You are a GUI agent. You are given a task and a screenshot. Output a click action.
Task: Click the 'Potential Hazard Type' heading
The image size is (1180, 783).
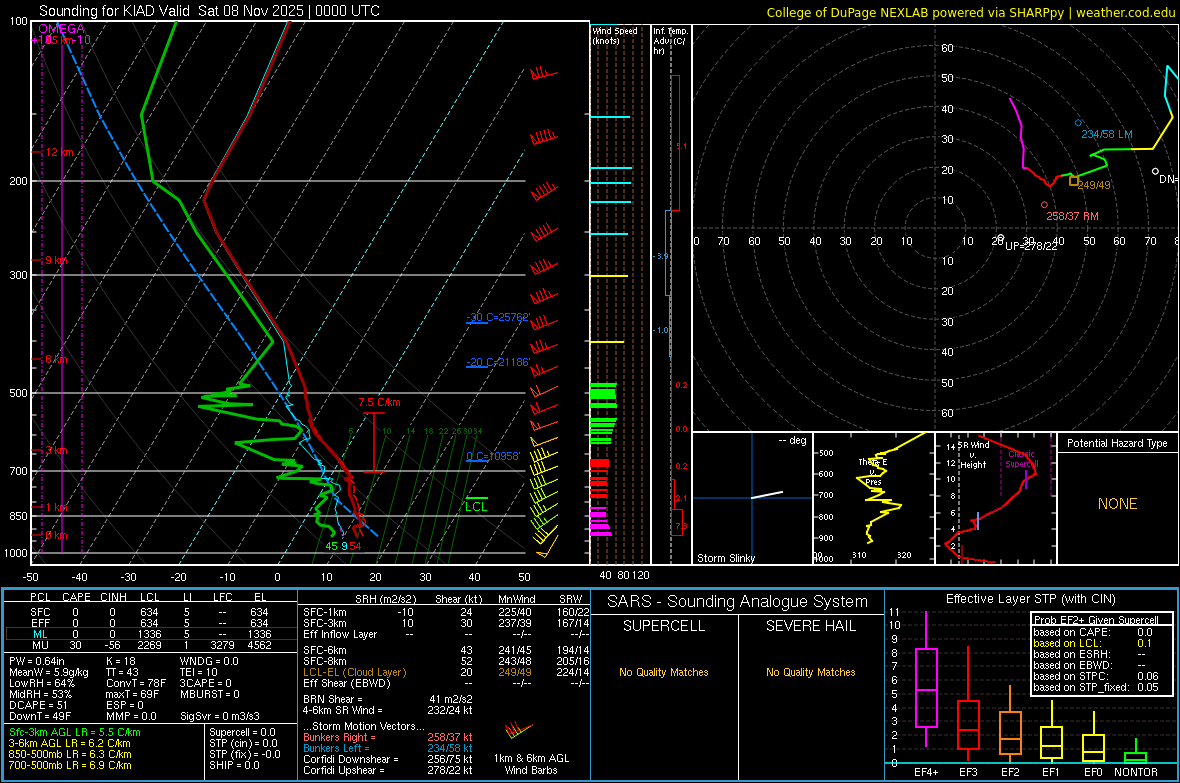click(x=1117, y=443)
